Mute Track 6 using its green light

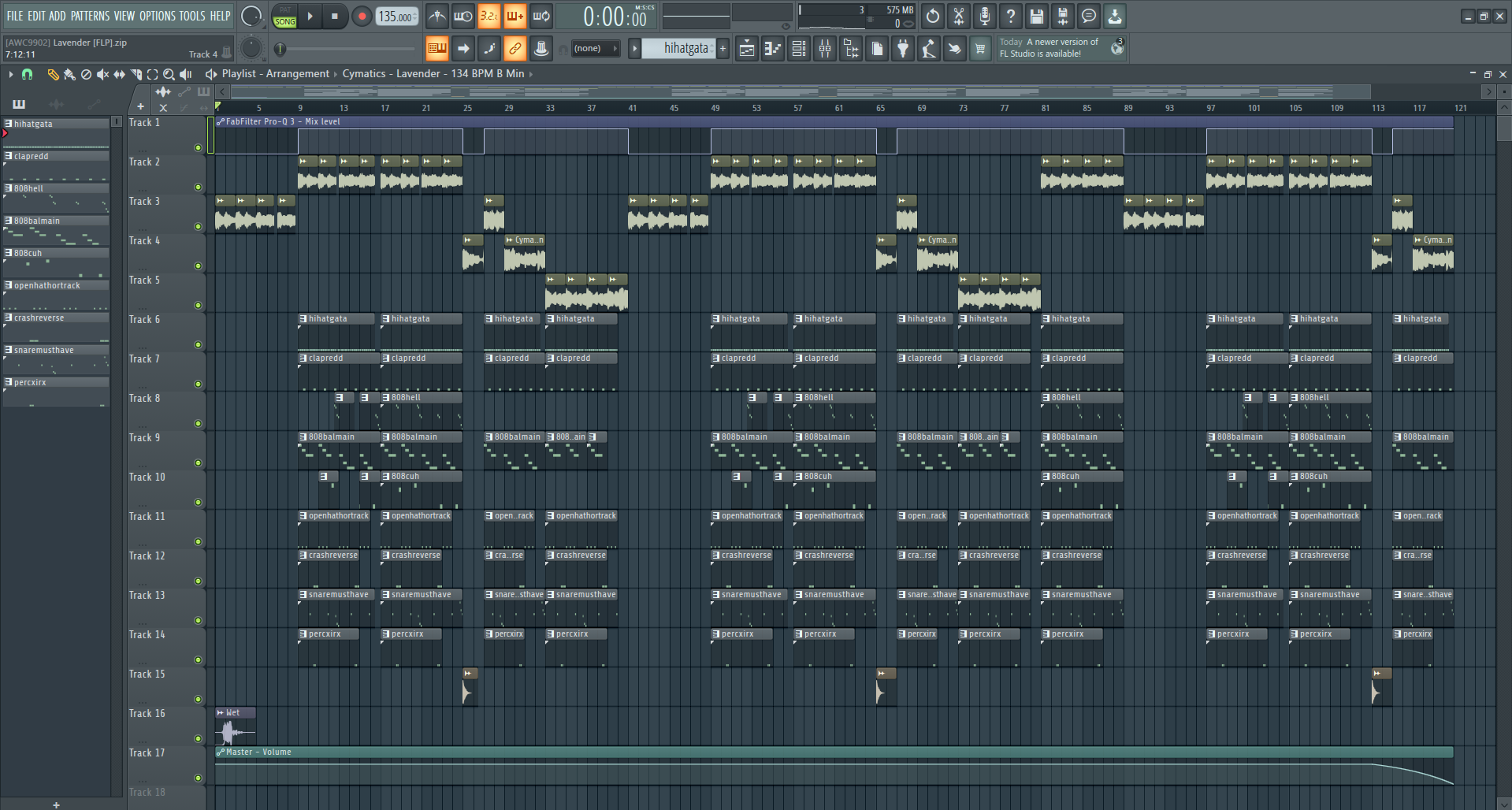point(198,344)
